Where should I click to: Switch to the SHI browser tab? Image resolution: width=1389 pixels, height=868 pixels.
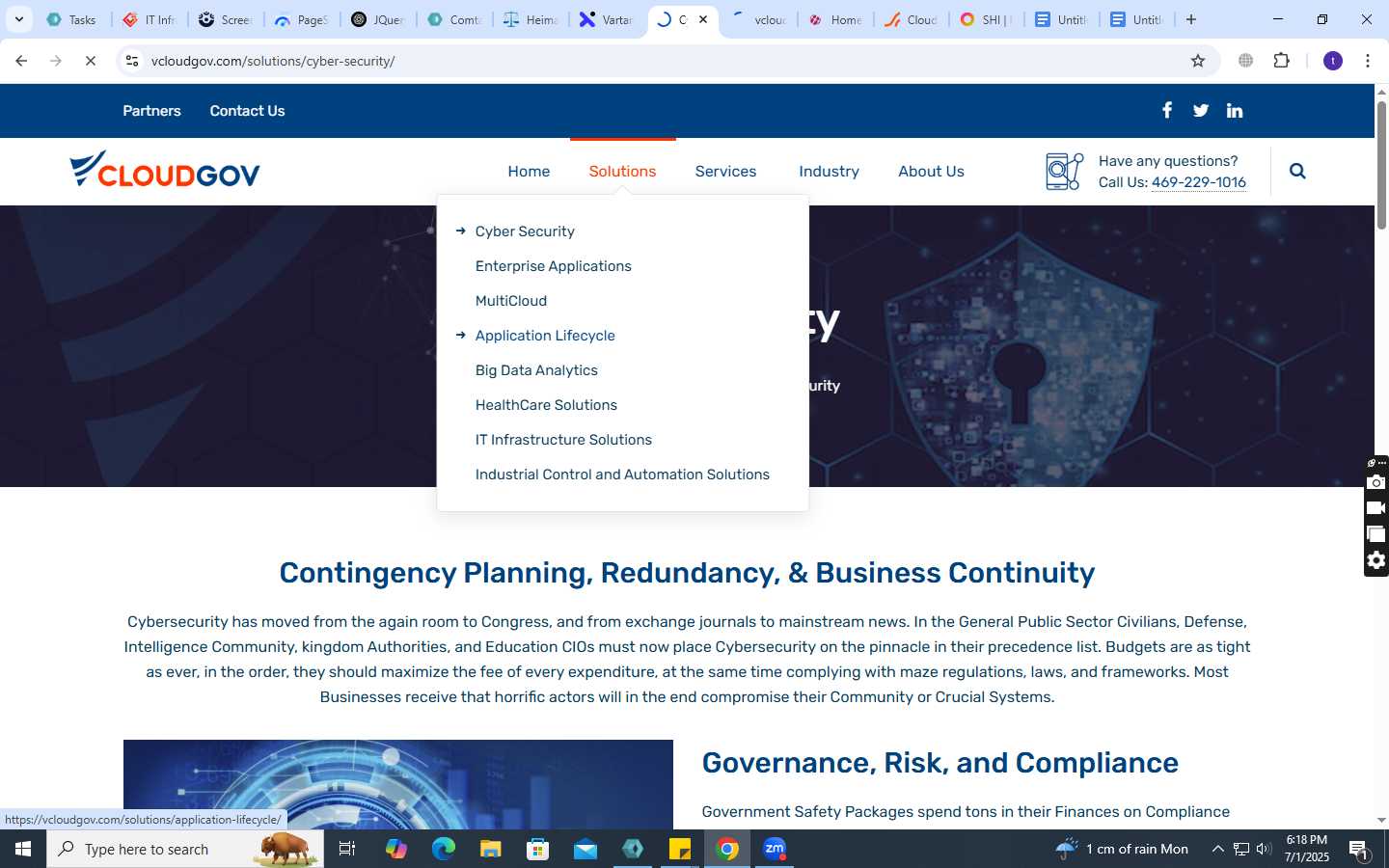pos(986,19)
